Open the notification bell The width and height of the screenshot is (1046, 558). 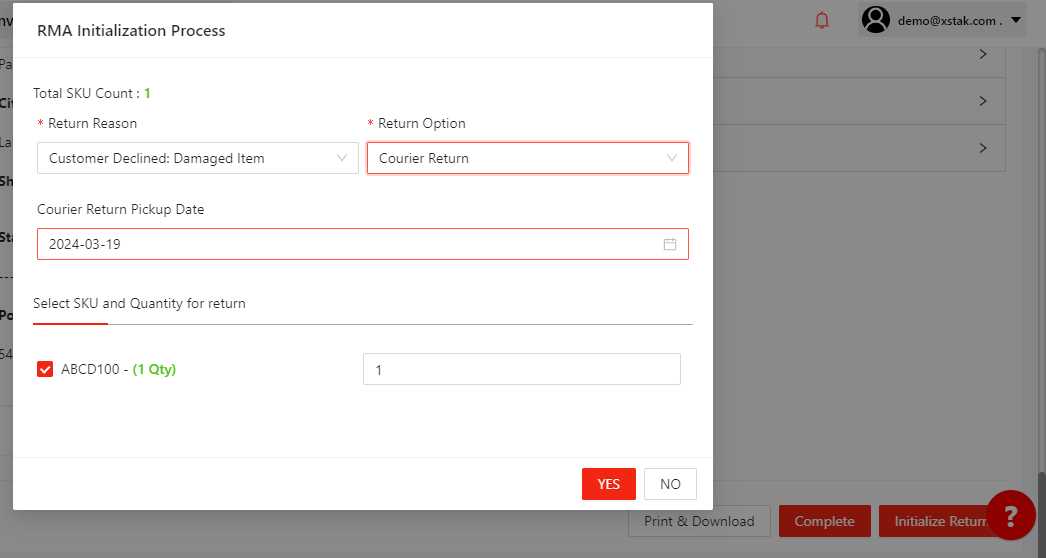[822, 20]
